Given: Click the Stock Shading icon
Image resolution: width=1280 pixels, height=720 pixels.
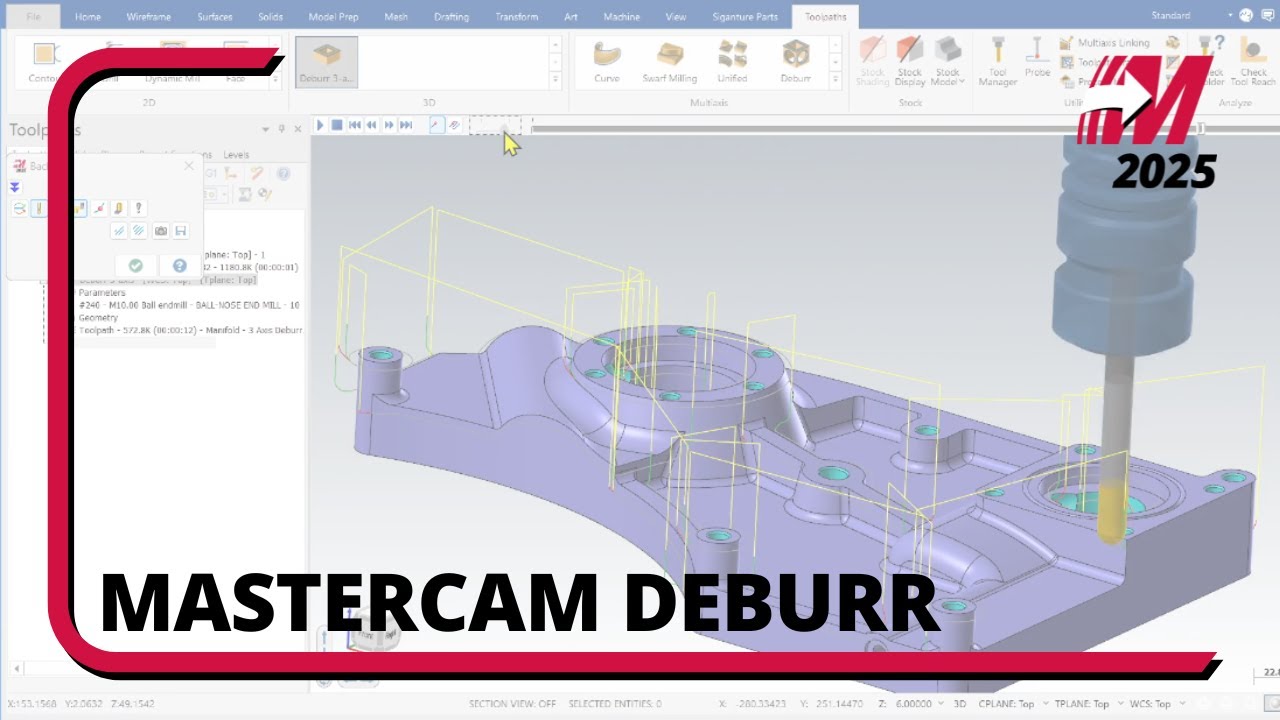Looking at the screenshot, I should (873, 62).
